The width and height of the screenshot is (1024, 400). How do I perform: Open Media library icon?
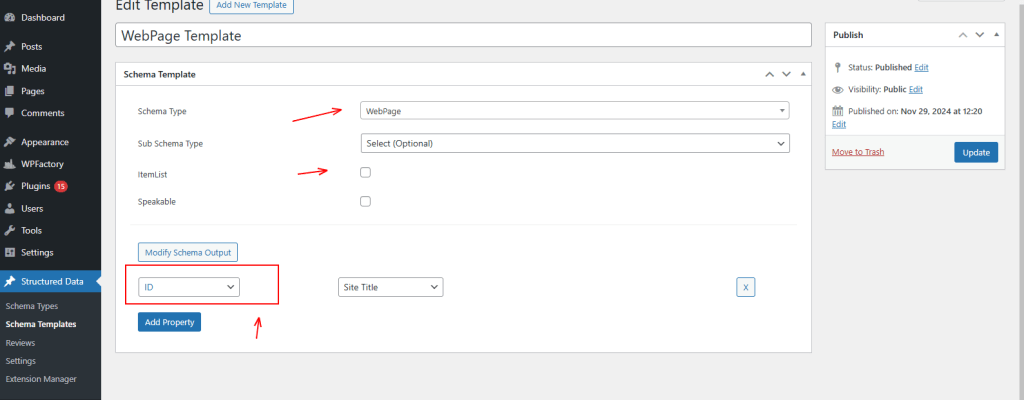point(10,69)
